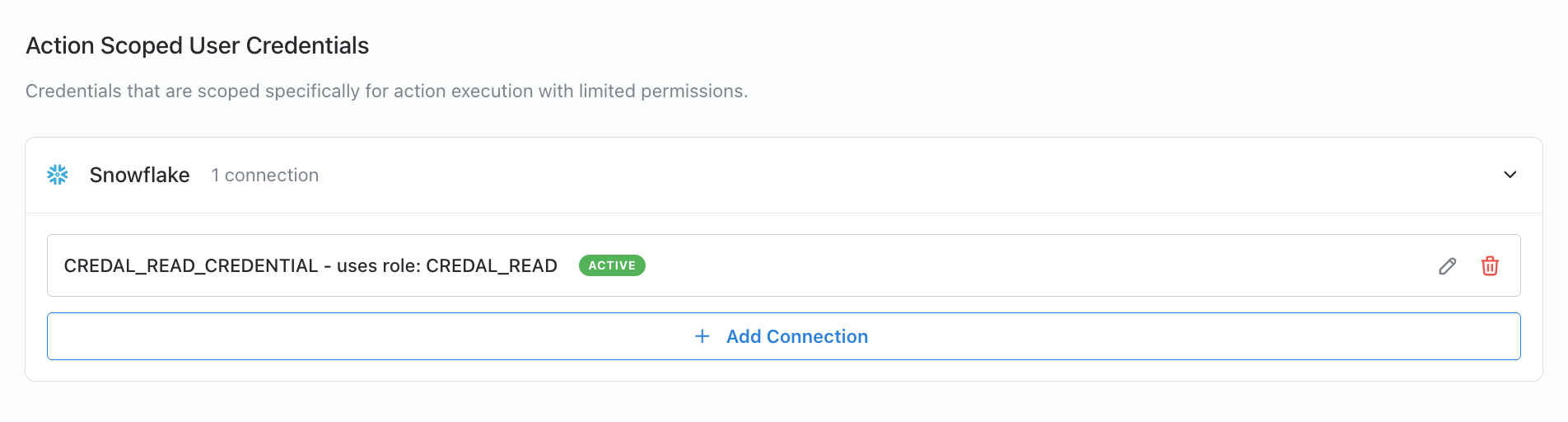1568x422 pixels.
Task: Click the green ACTIVE status badge
Action: point(612,265)
